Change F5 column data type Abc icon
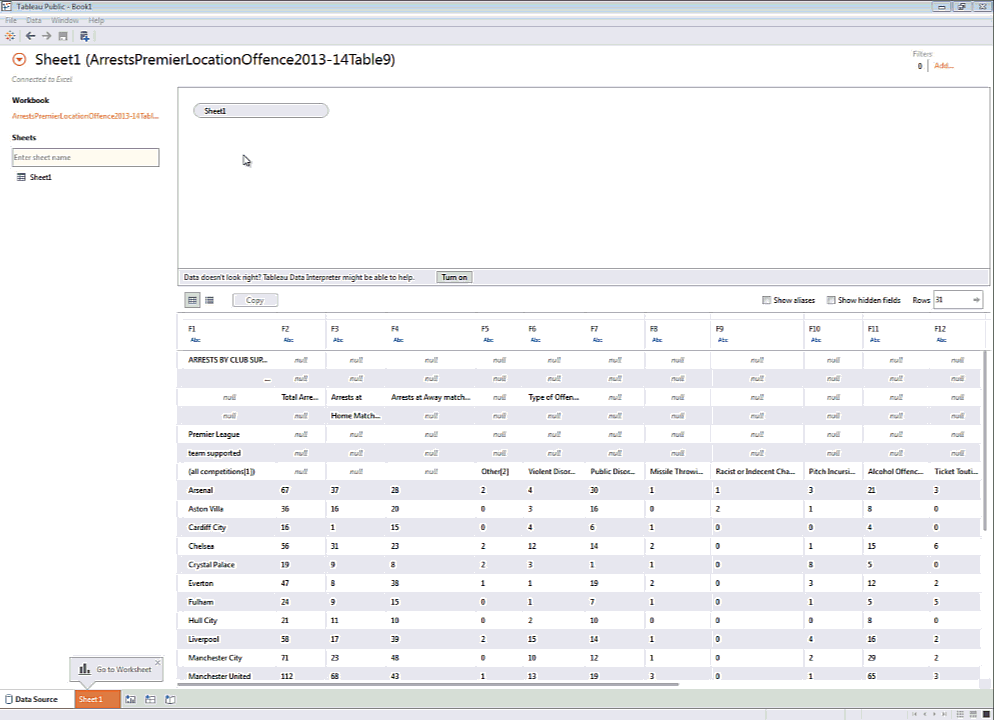The height and width of the screenshot is (720, 994). coord(488,340)
